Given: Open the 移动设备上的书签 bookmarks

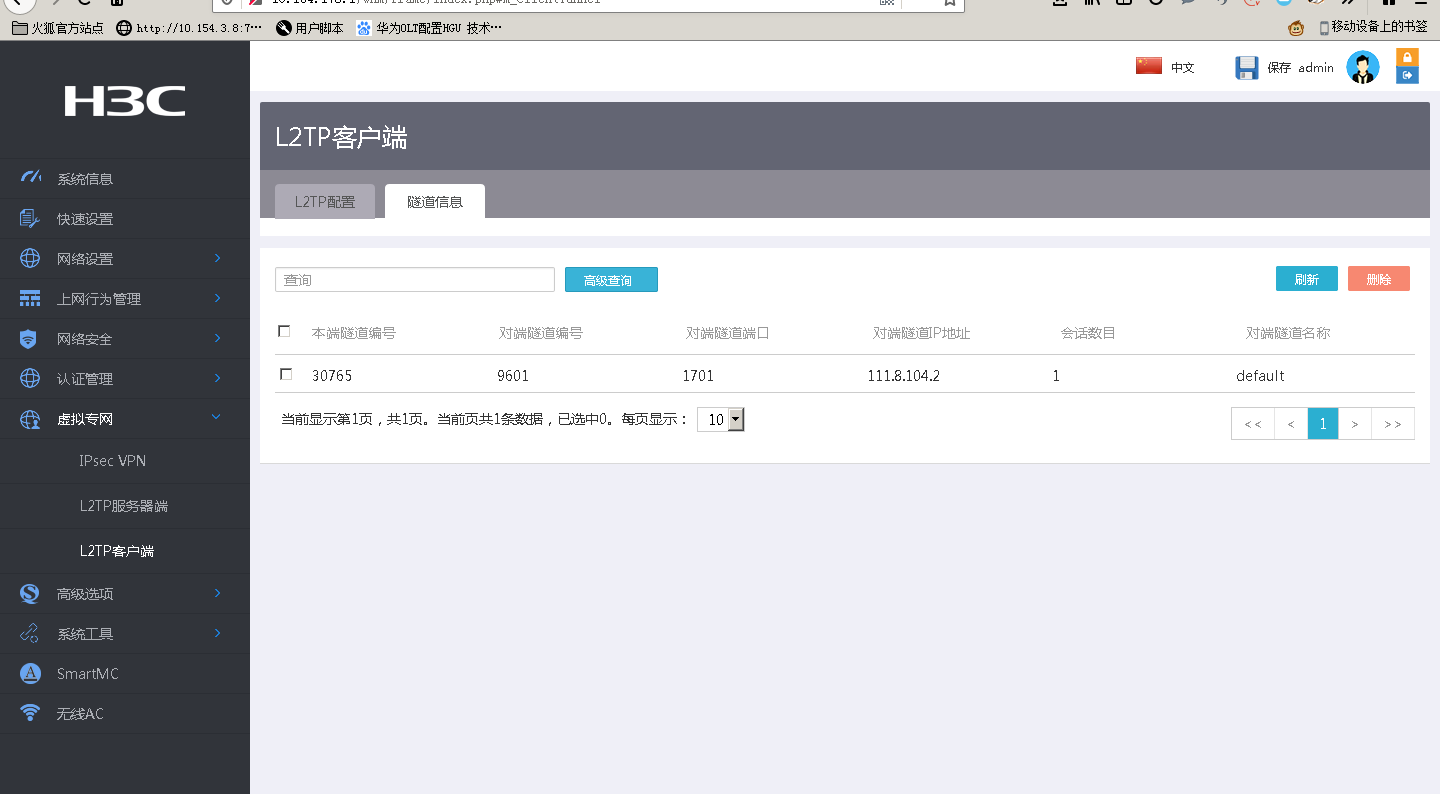Looking at the screenshot, I should 1373,27.
